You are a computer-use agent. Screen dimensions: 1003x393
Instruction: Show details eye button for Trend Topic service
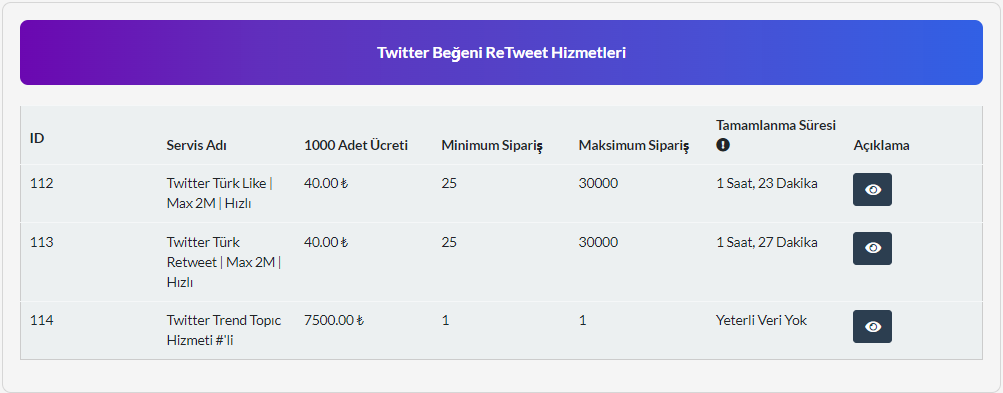872,326
